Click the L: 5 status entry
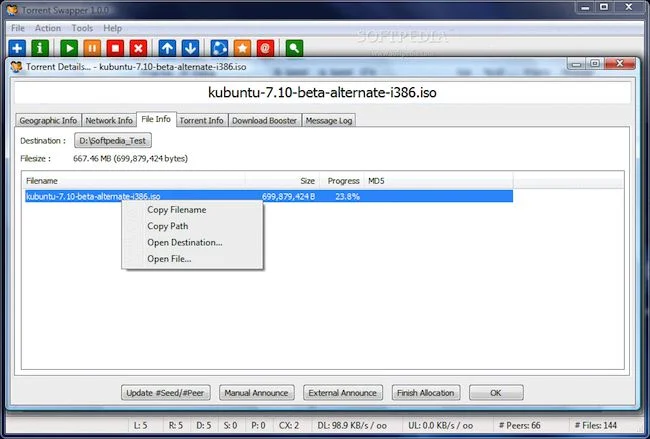Image resolution: width=650 pixels, height=439 pixels. (140, 425)
